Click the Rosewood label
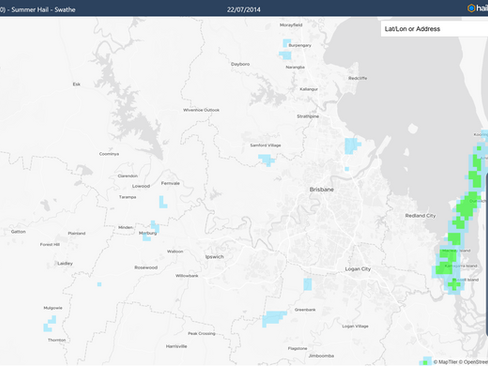This screenshot has width=488, height=366. (146, 267)
